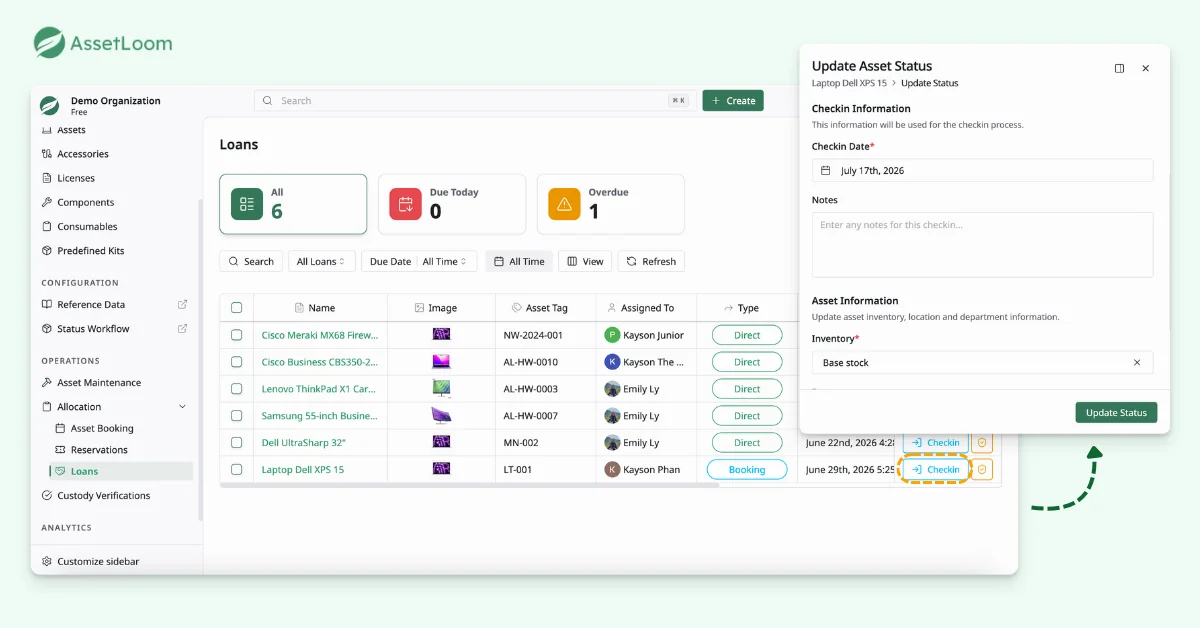Toggle the panel layout icon in dialog
1200x628 pixels.
pyautogui.click(x=1119, y=69)
